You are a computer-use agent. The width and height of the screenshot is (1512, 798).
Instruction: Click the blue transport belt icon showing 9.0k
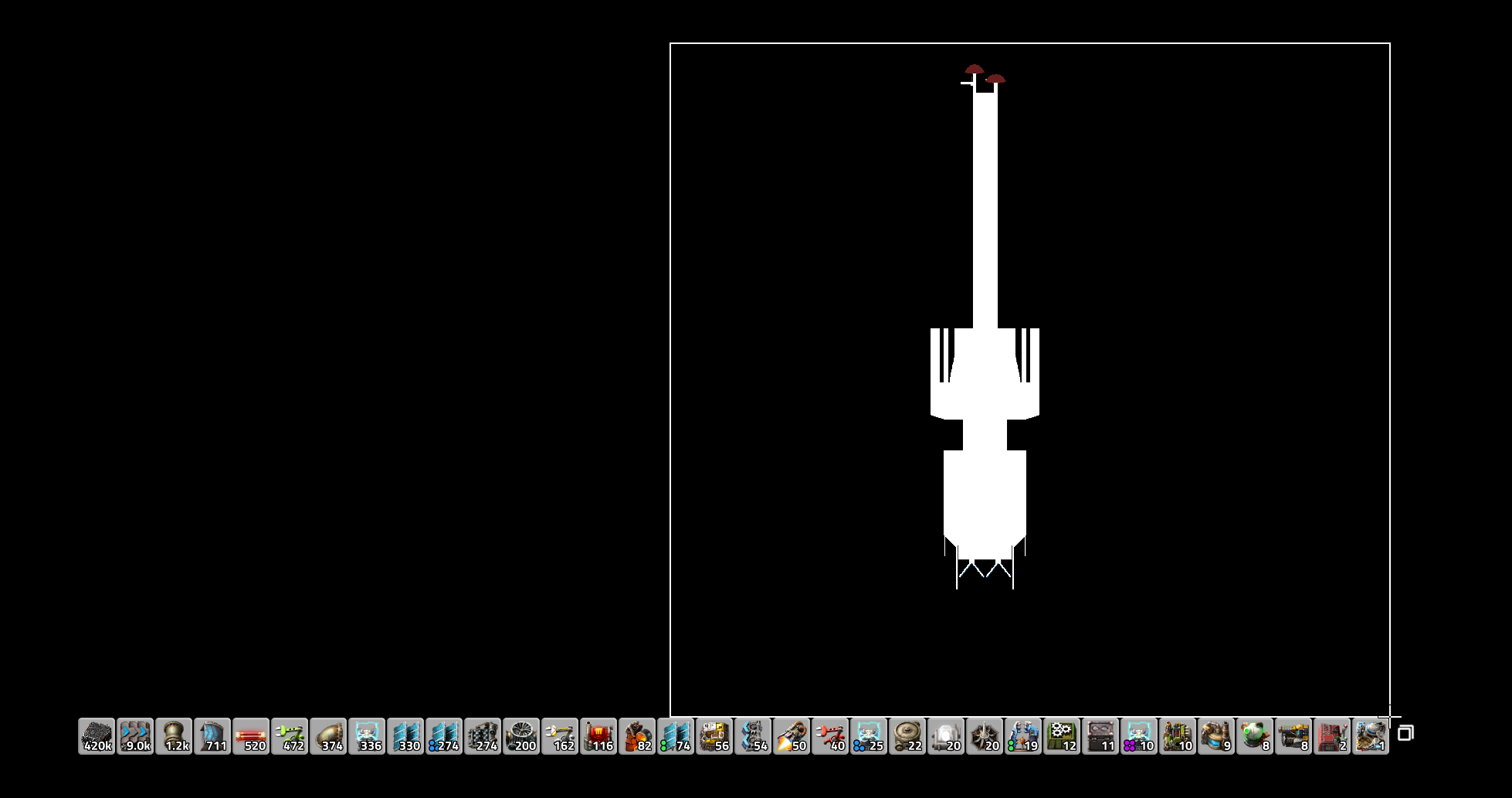tap(135, 736)
